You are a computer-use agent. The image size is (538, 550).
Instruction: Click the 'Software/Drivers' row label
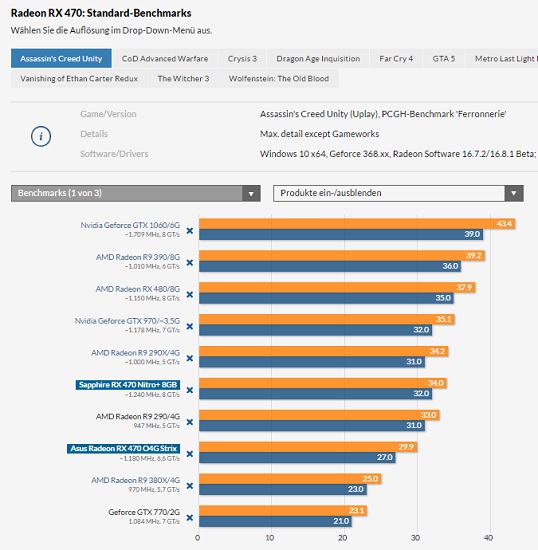pyautogui.click(x=114, y=154)
